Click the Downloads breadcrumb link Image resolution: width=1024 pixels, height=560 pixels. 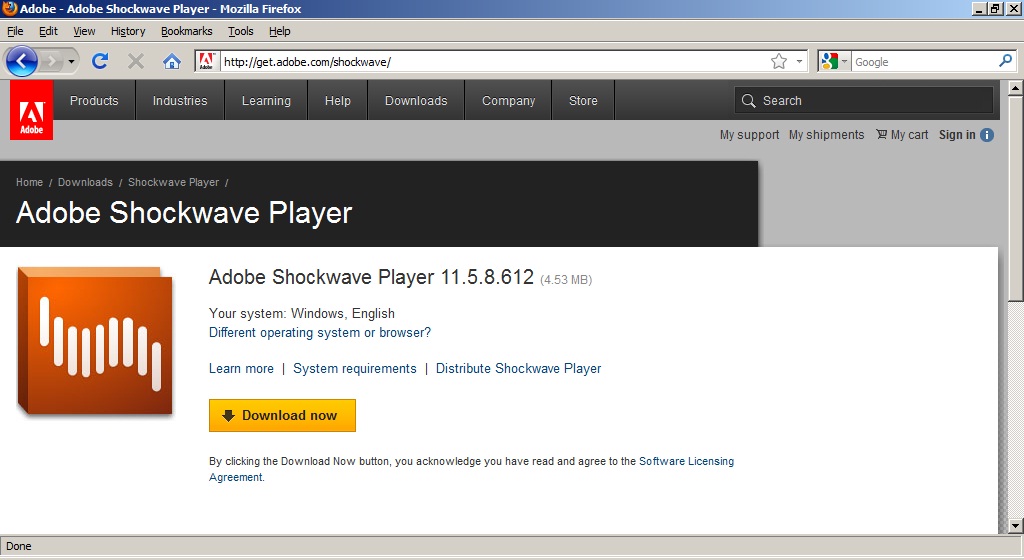85,182
